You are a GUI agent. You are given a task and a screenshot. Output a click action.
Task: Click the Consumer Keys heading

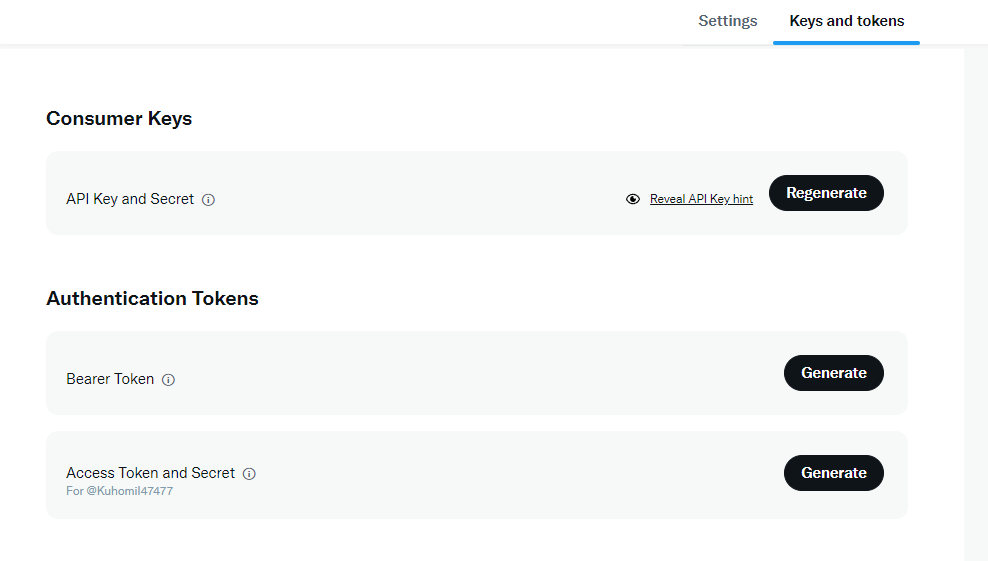(119, 119)
